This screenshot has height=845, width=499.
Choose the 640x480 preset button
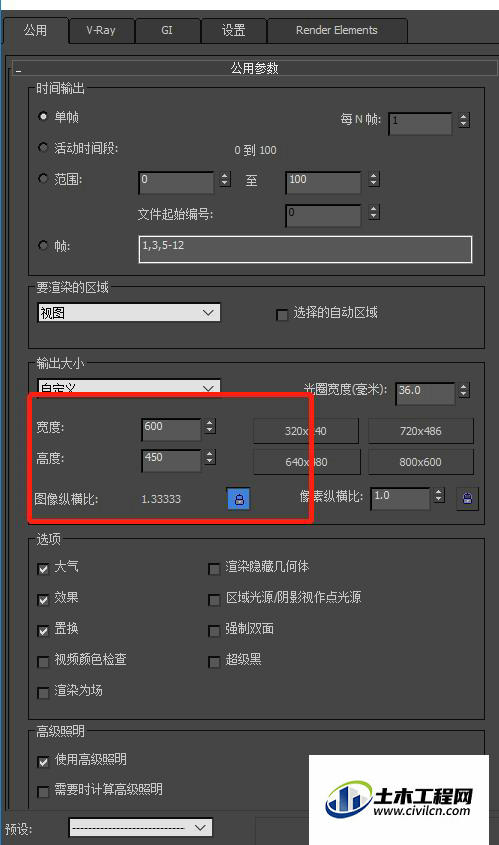[306, 462]
